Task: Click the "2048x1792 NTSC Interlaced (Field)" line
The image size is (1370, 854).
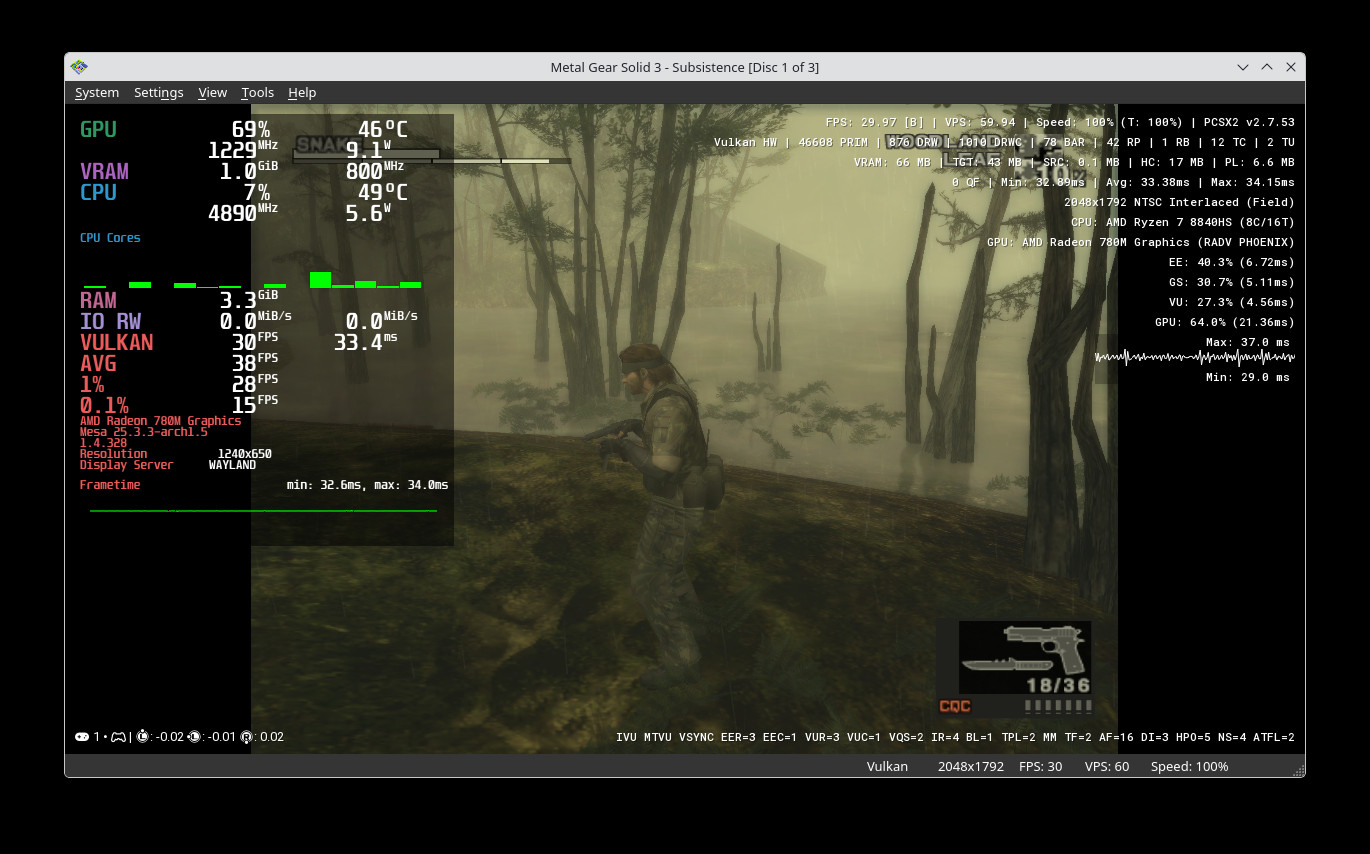Action: tap(1179, 202)
